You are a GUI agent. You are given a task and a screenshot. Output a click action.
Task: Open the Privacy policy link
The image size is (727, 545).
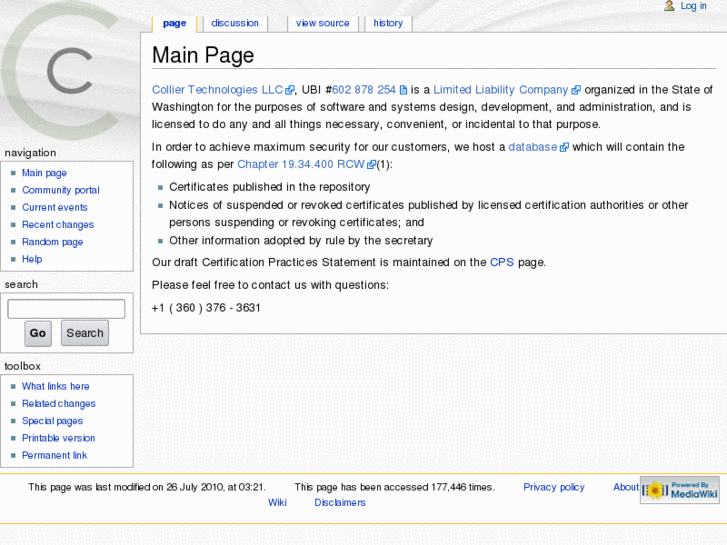pos(554,487)
